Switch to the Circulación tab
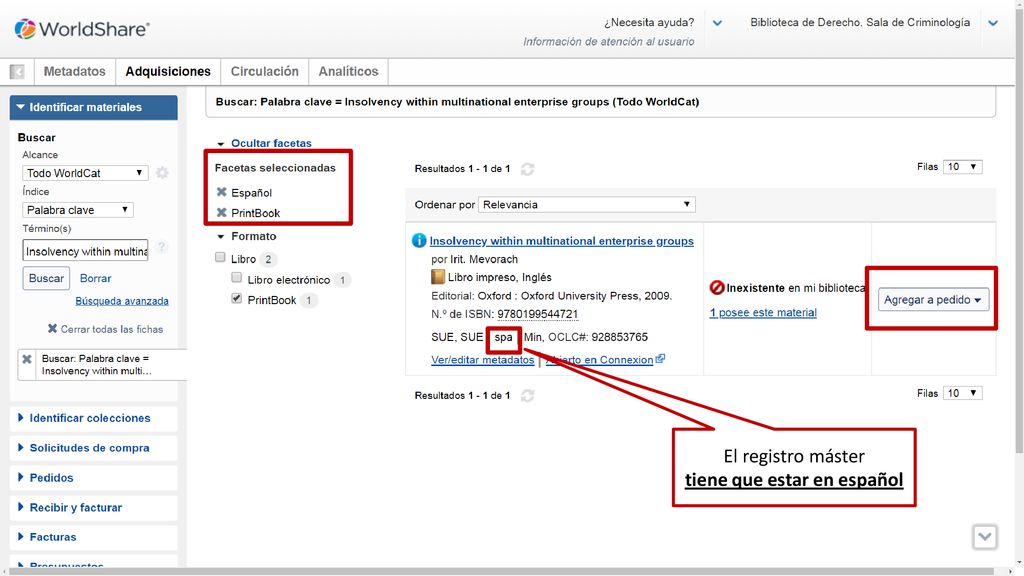 pyautogui.click(x=264, y=71)
